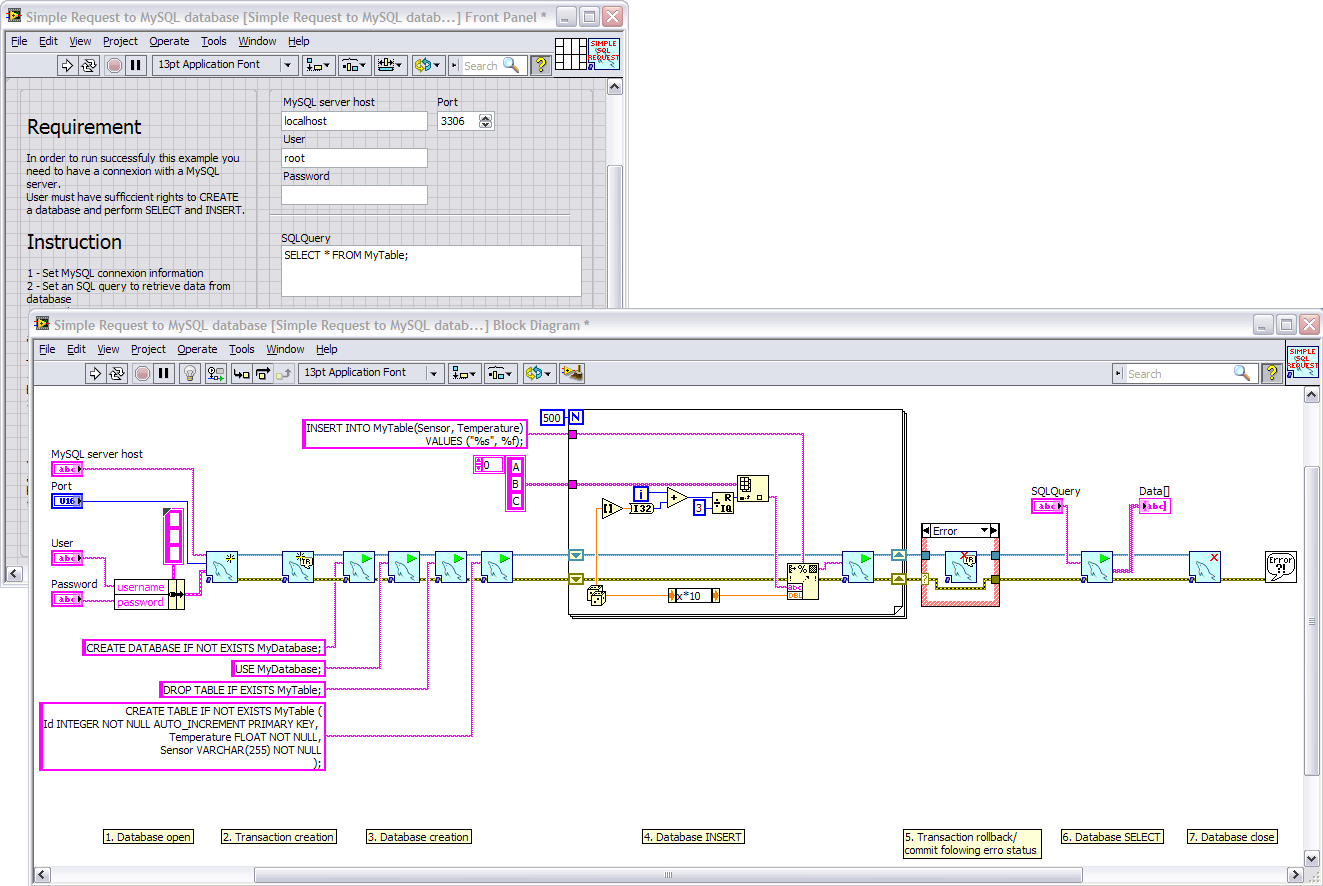
Task: Select the SQLQuery text input on front panel
Action: [430, 268]
